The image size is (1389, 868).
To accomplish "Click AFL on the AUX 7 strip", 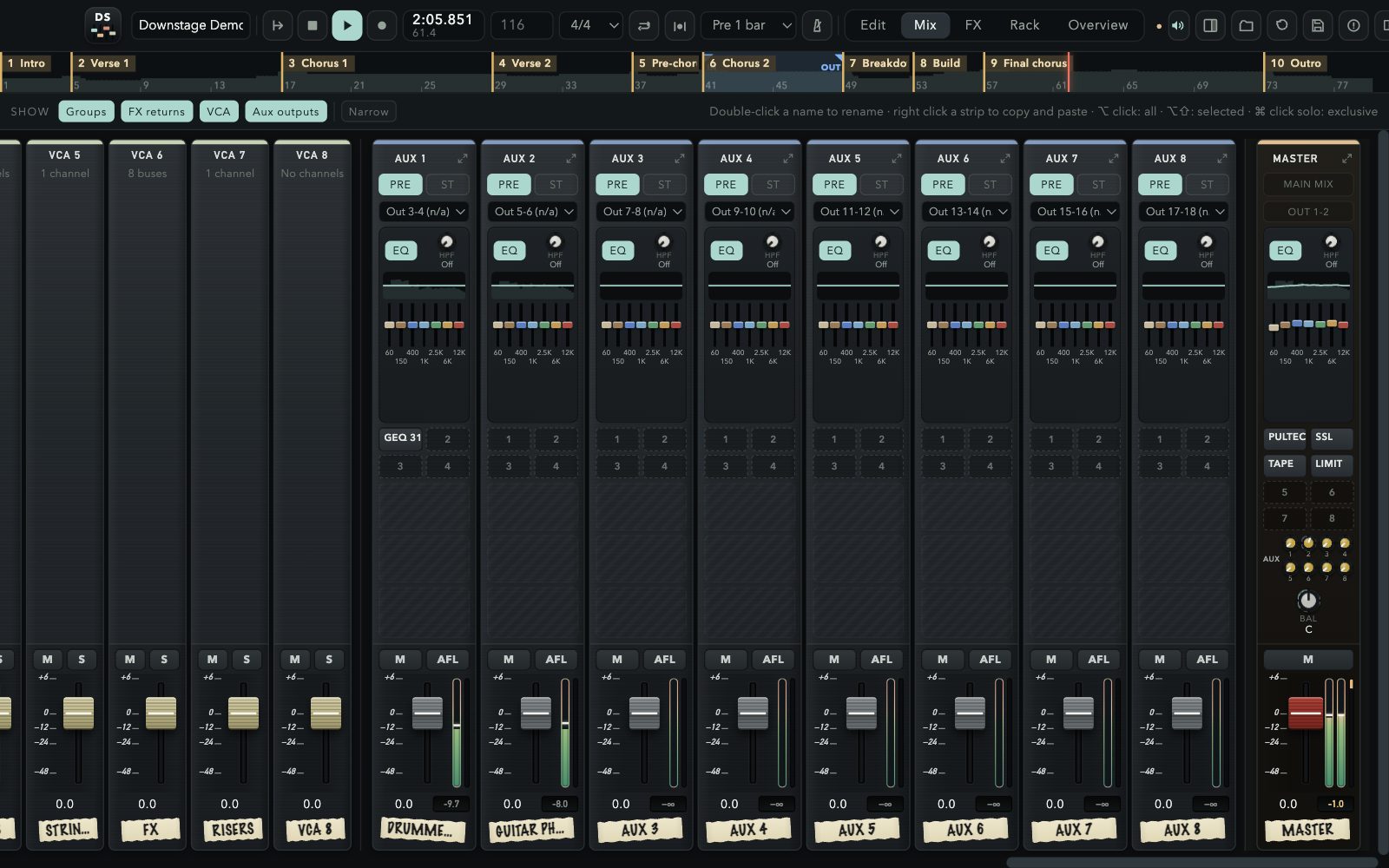I will pos(1098,659).
